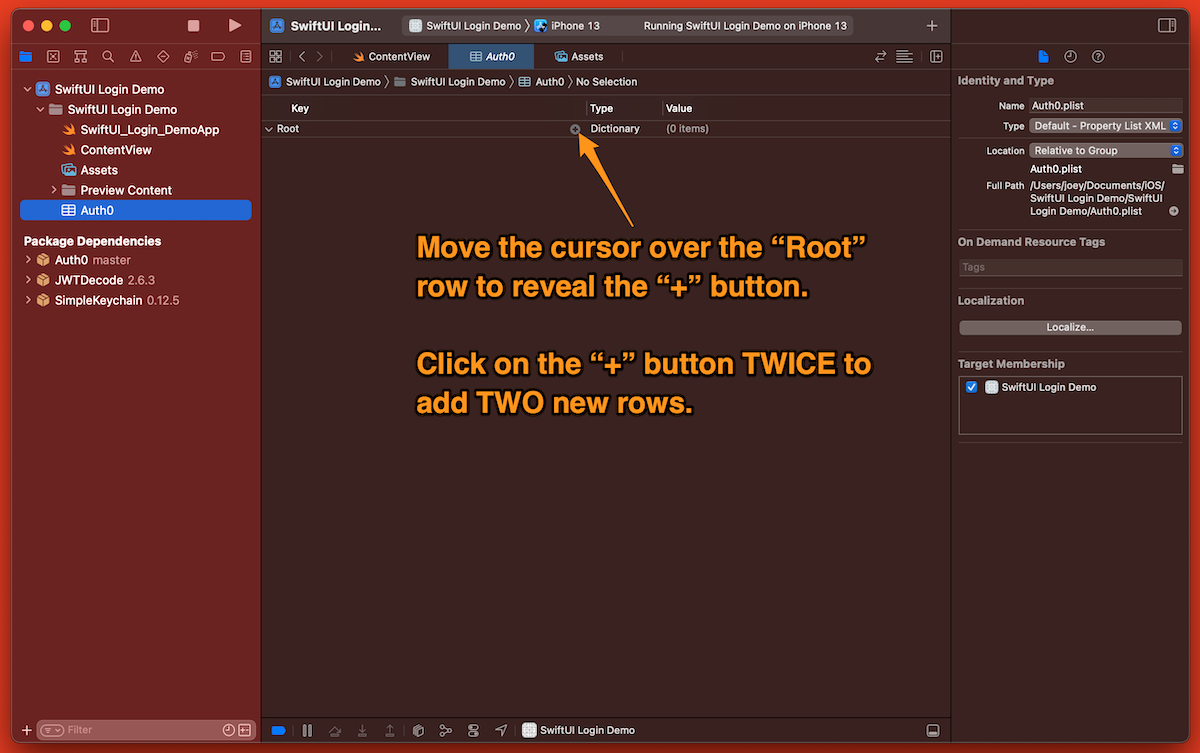This screenshot has width=1200, height=753.
Task: Click the Stop button in toolbar
Action: [x=194, y=25]
